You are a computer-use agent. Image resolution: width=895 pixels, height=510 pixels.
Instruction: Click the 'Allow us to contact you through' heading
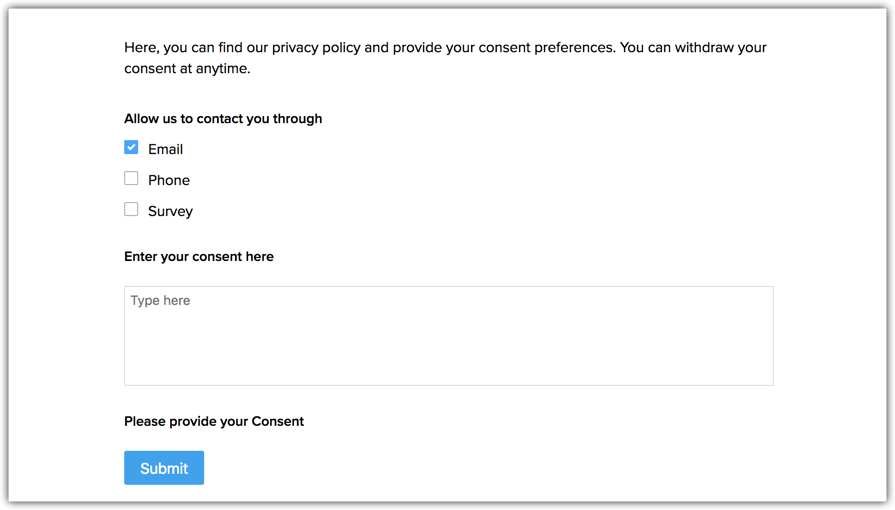[x=223, y=119]
